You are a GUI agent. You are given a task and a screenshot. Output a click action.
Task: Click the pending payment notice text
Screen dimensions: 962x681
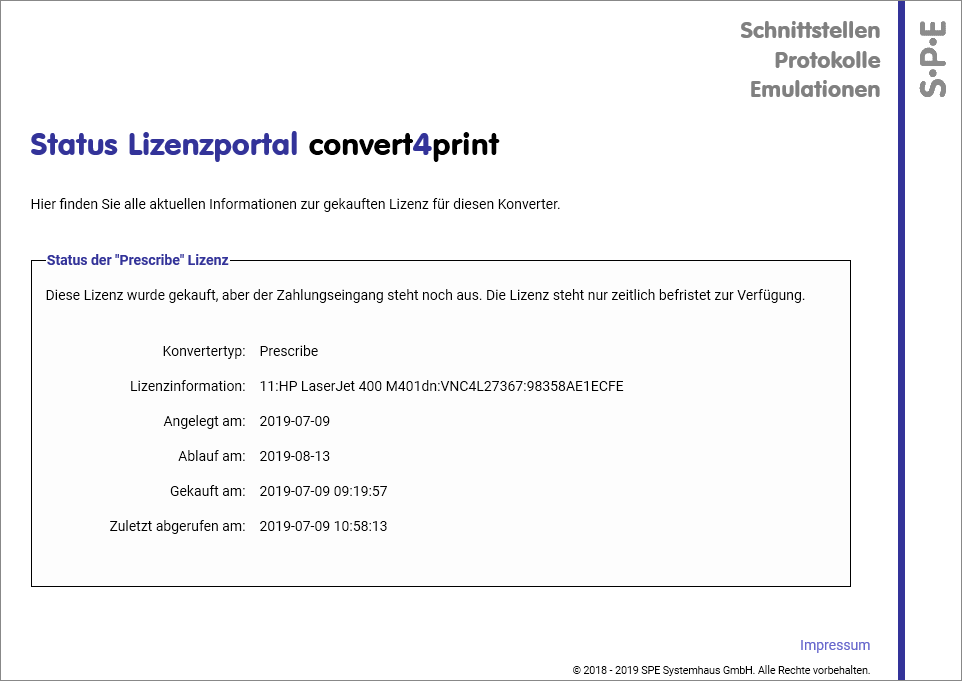425,296
